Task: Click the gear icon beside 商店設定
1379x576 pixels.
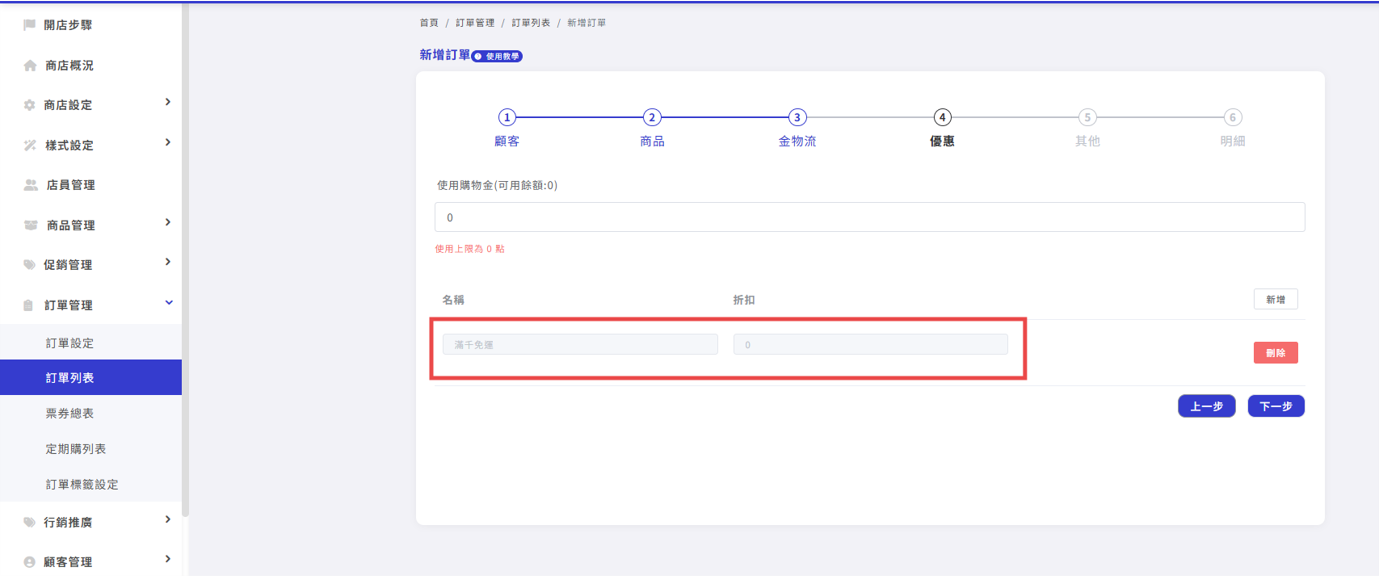Action: click(29, 105)
